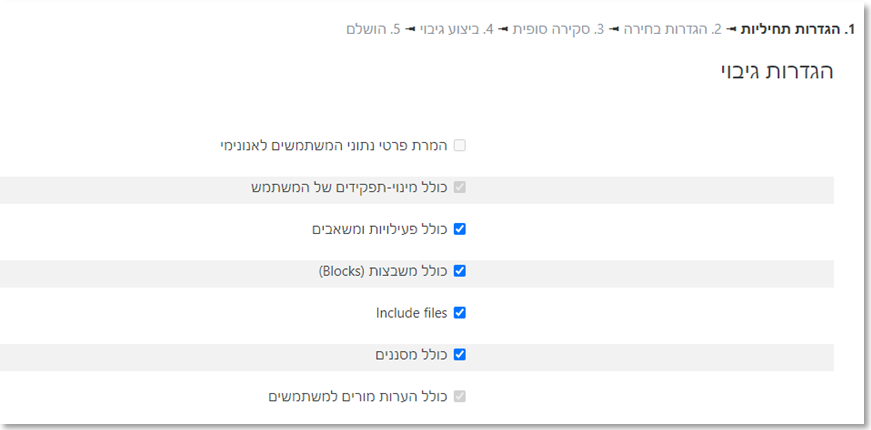Image resolution: width=871 pixels, height=430 pixels.
Task: Click the 'כולל פעילויות ומשאבים' label text
Action: click(x=379, y=229)
